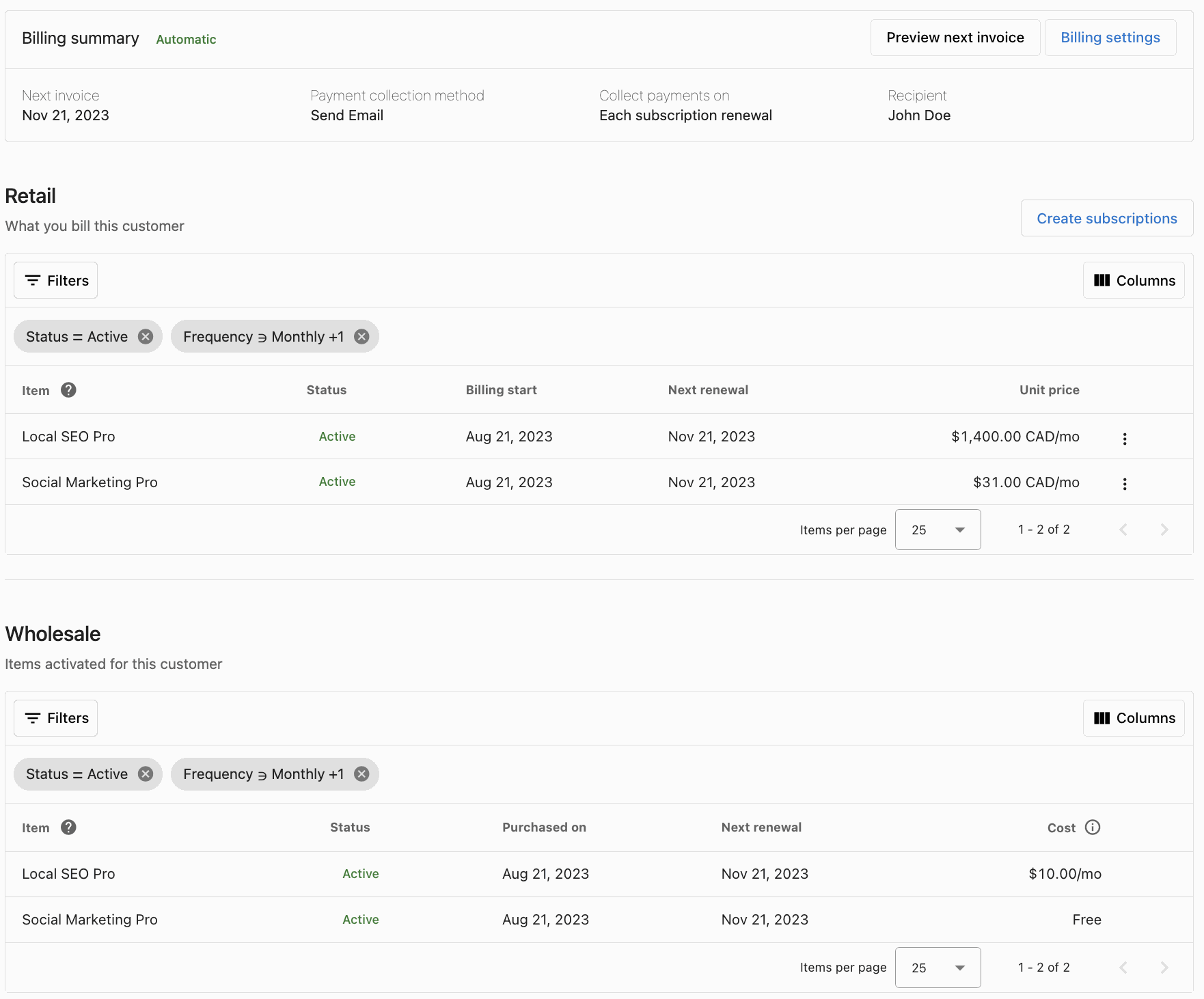Remove the Retail Status = Active filter chip
The height and width of the screenshot is (999, 1204).
coord(146,337)
